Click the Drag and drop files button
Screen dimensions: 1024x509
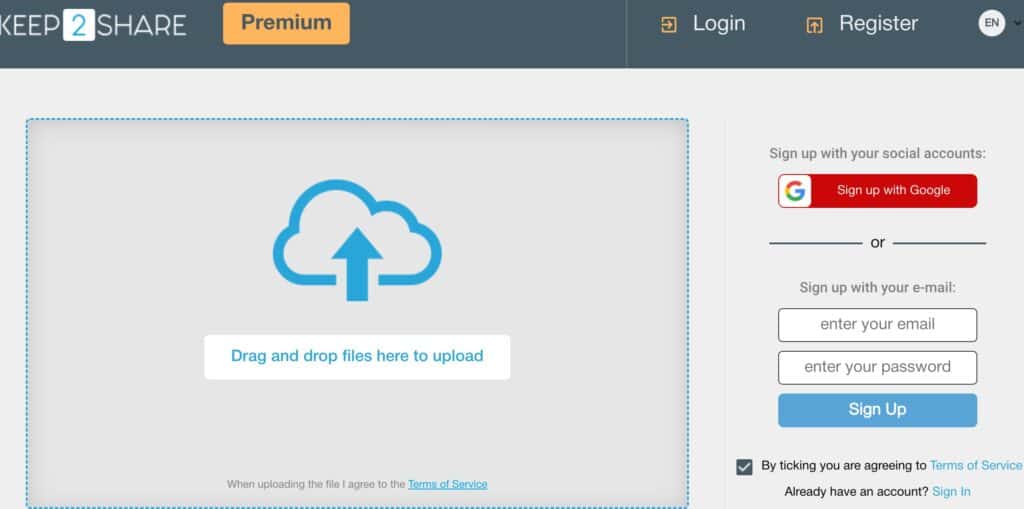(357, 356)
